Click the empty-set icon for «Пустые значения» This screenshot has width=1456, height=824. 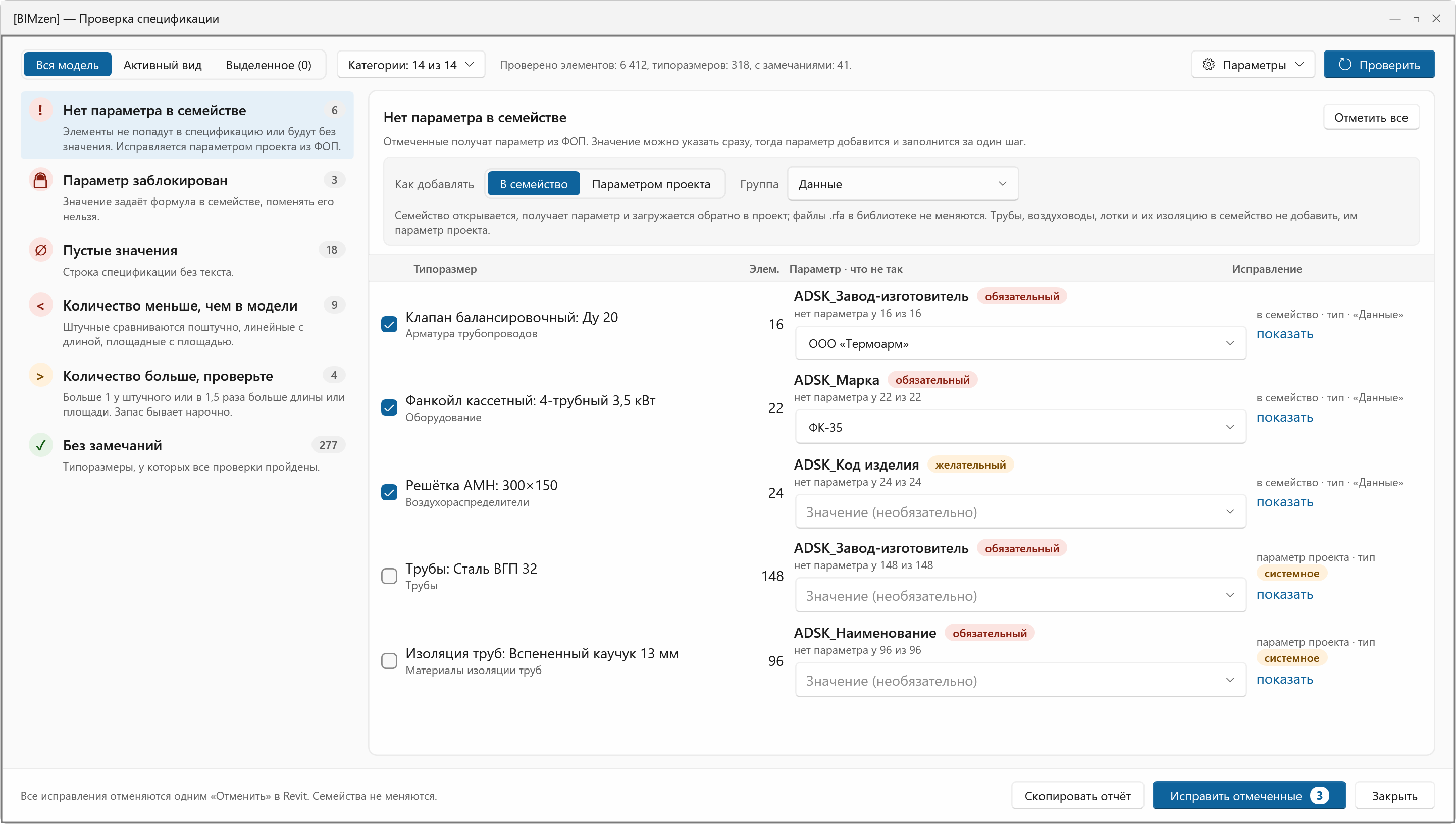coord(40,250)
